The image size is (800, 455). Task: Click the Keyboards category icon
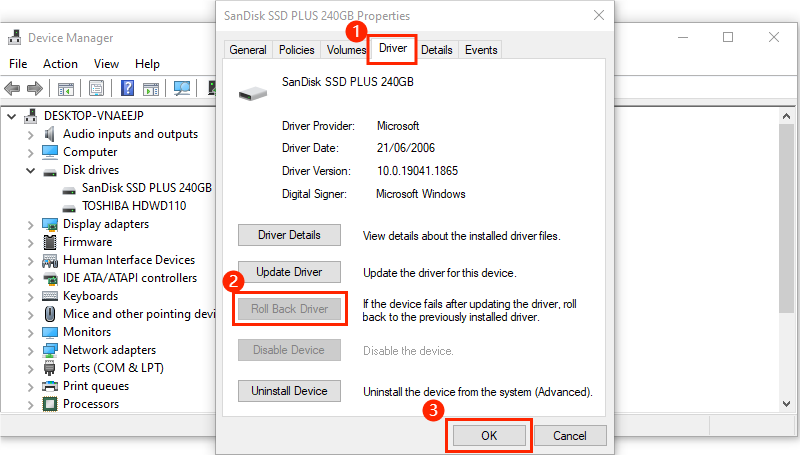pyautogui.click(x=50, y=296)
